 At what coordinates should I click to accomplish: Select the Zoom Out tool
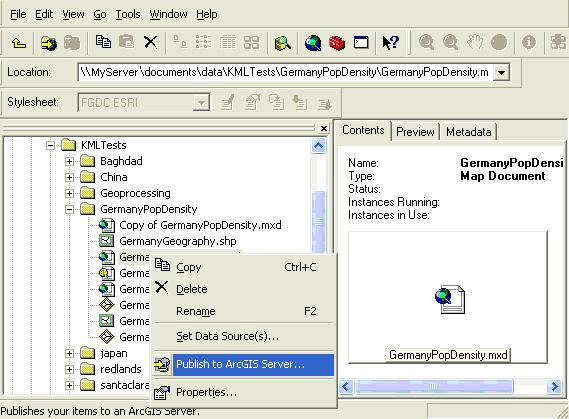[450, 42]
